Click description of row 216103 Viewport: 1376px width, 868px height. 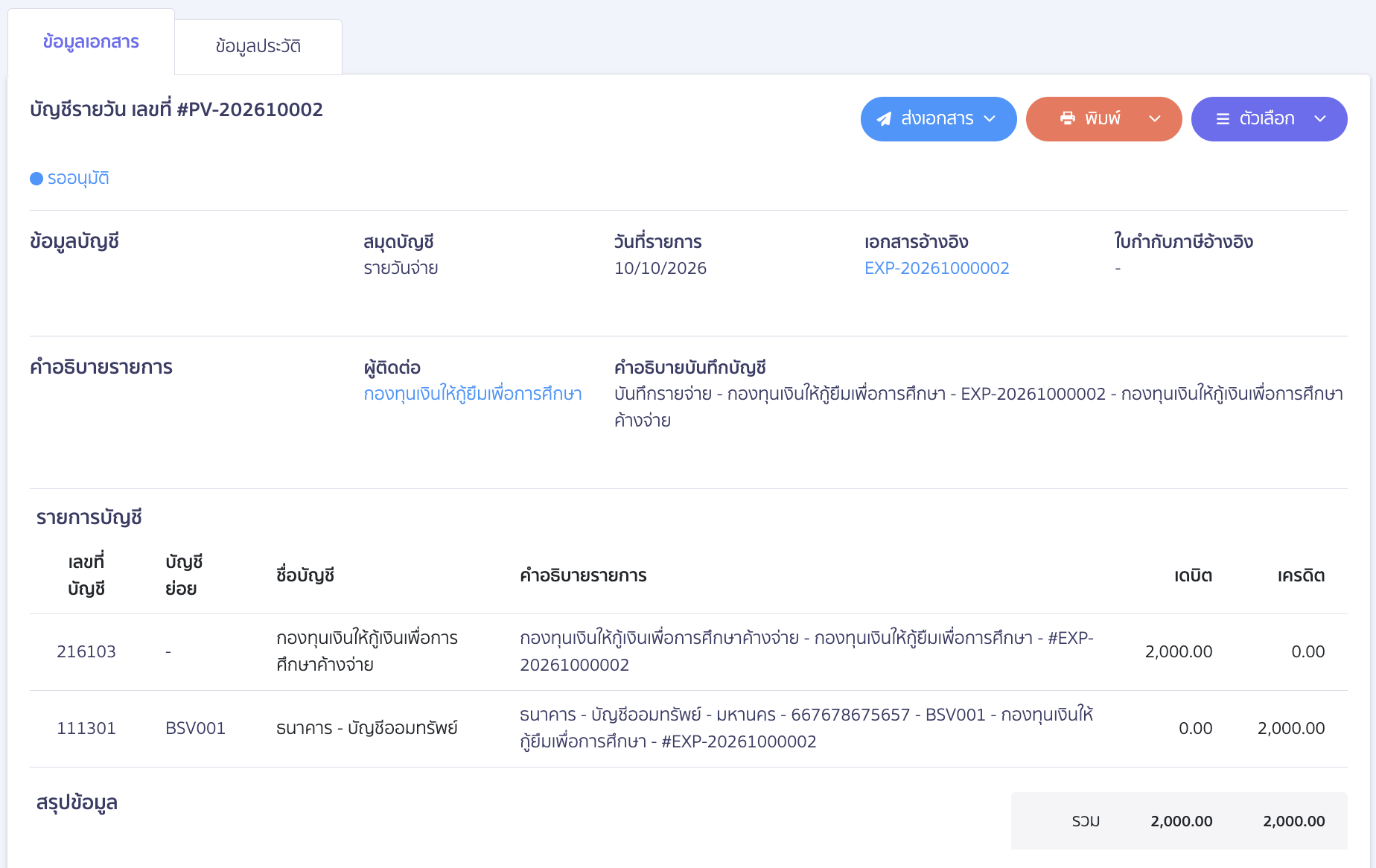pos(806,651)
